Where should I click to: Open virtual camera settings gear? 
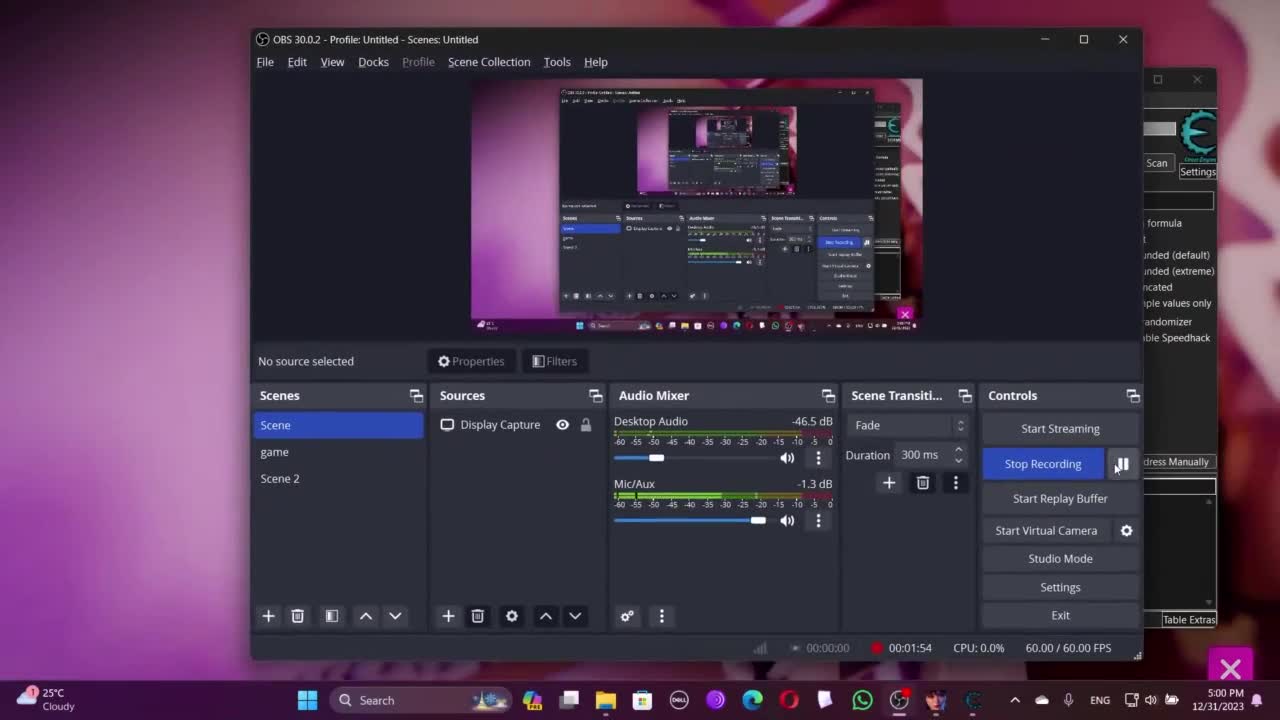(1126, 531)
